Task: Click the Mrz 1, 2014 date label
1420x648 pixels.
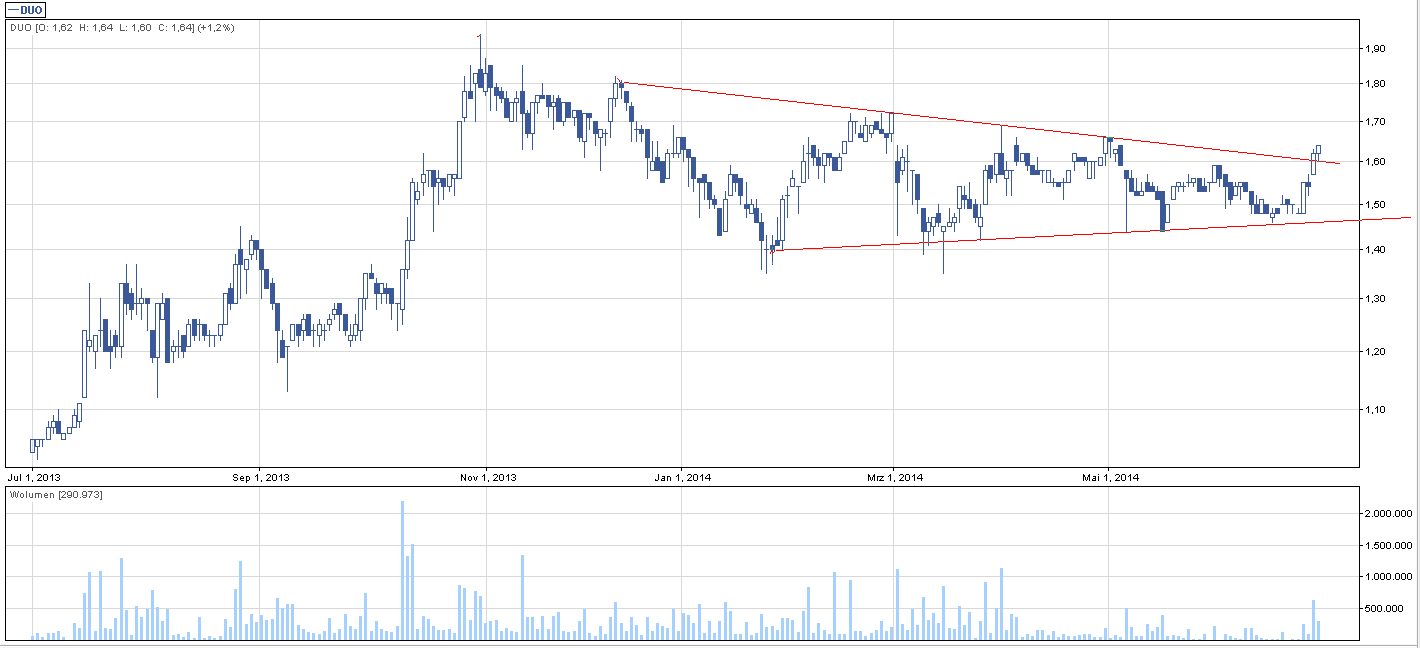Action: point(893,477)
